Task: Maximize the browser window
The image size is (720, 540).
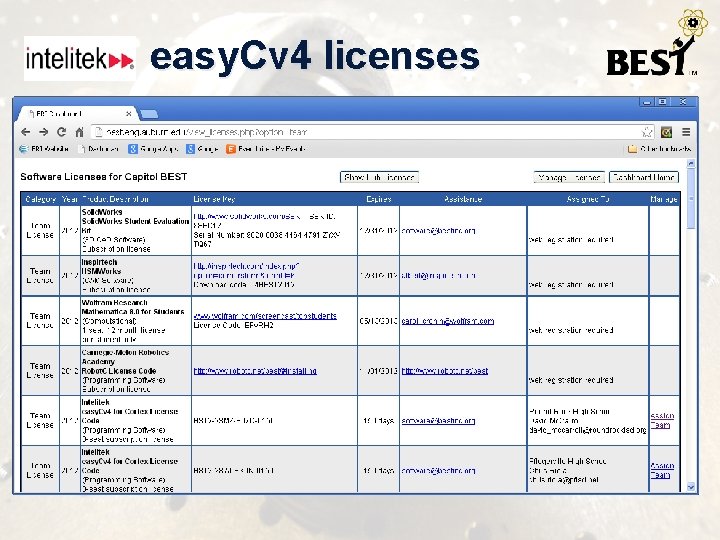Action: click(663, 102)
